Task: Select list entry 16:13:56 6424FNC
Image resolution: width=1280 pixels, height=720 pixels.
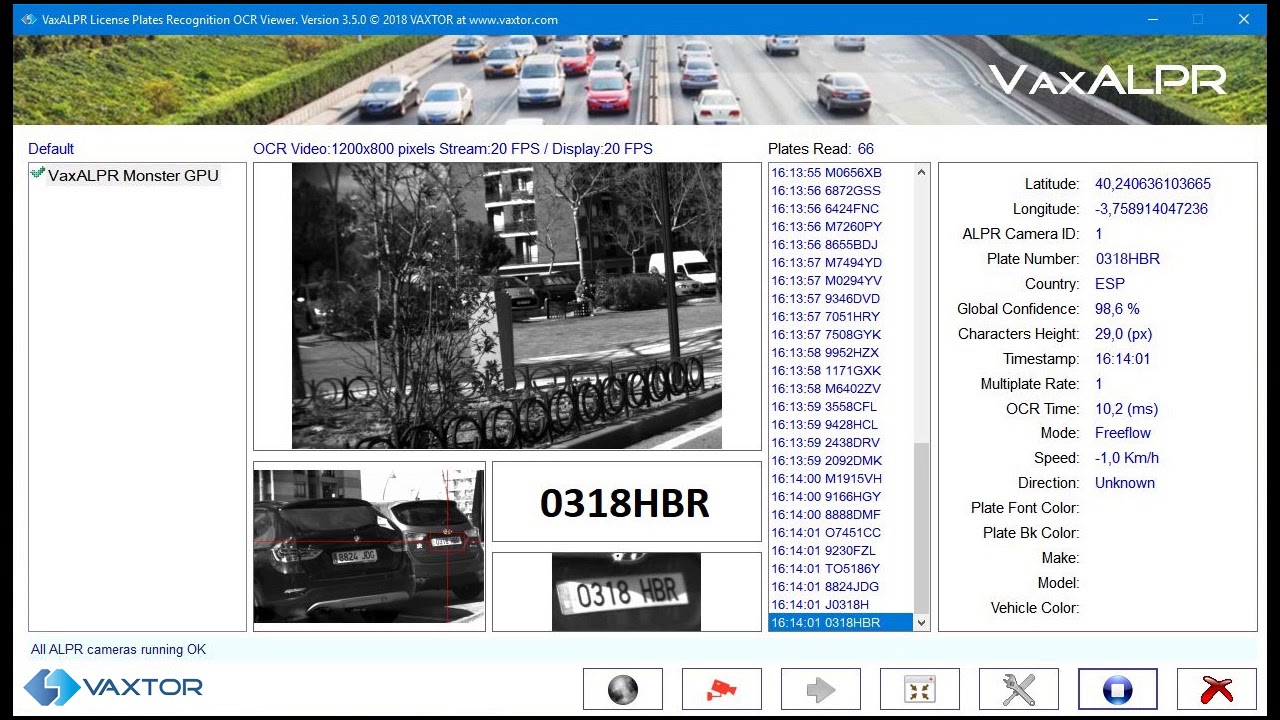Action: click(841, 208)
